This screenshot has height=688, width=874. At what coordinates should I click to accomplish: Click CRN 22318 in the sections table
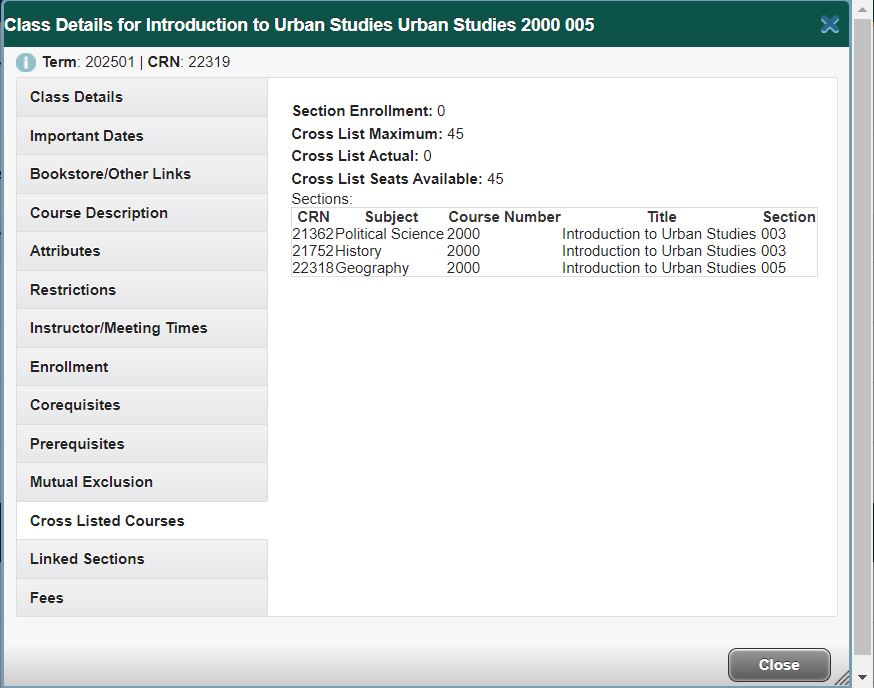[313, 268]
